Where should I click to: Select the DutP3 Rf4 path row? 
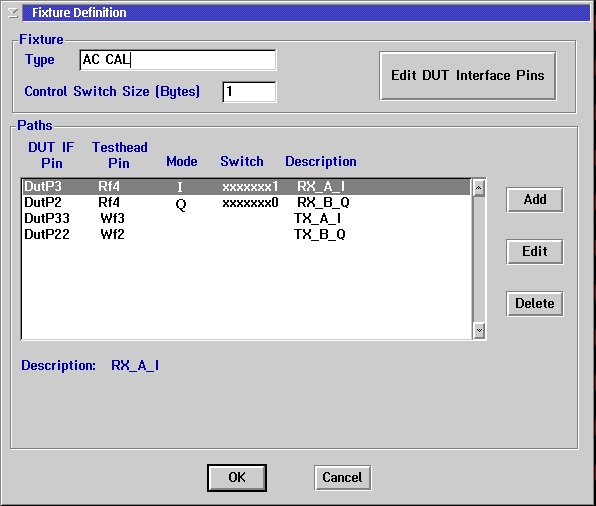(x=246, y=187)
